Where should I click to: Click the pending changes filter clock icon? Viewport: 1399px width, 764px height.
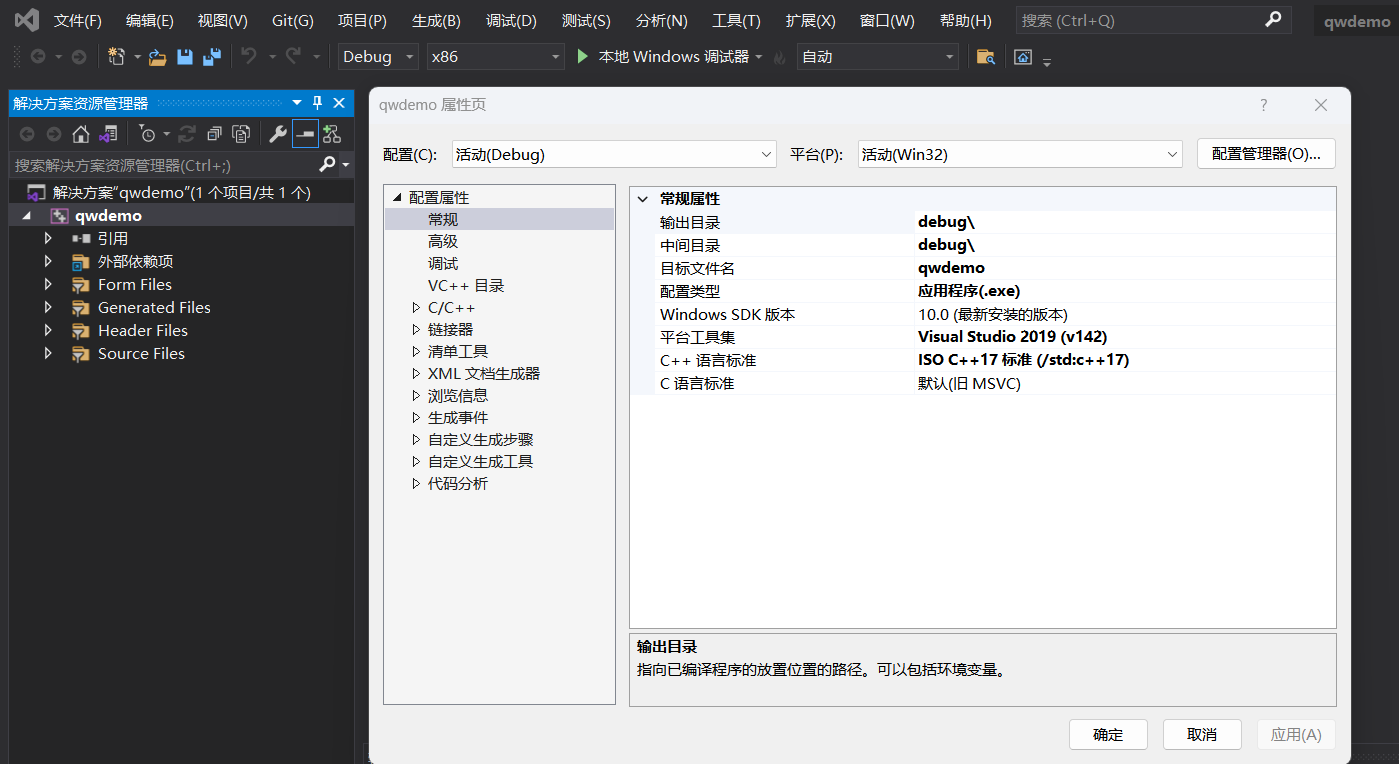click(x=147, y=134)
